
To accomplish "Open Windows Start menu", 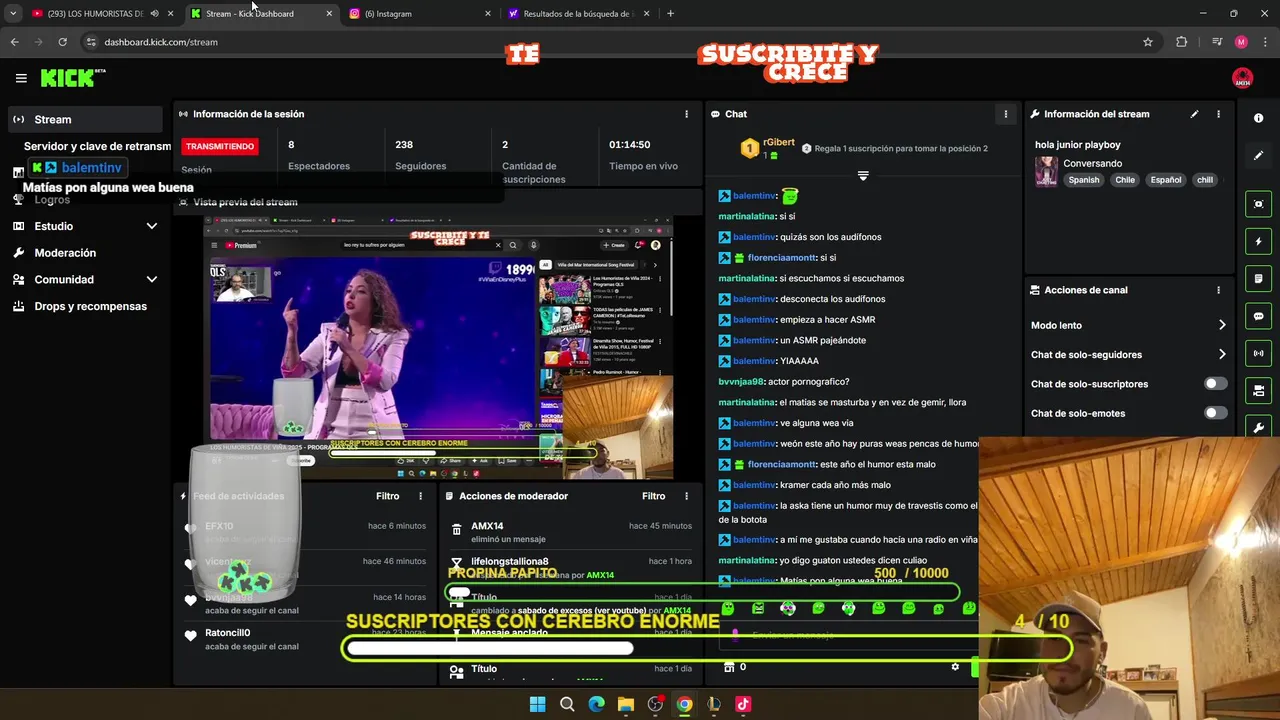I will click(537, 704).
